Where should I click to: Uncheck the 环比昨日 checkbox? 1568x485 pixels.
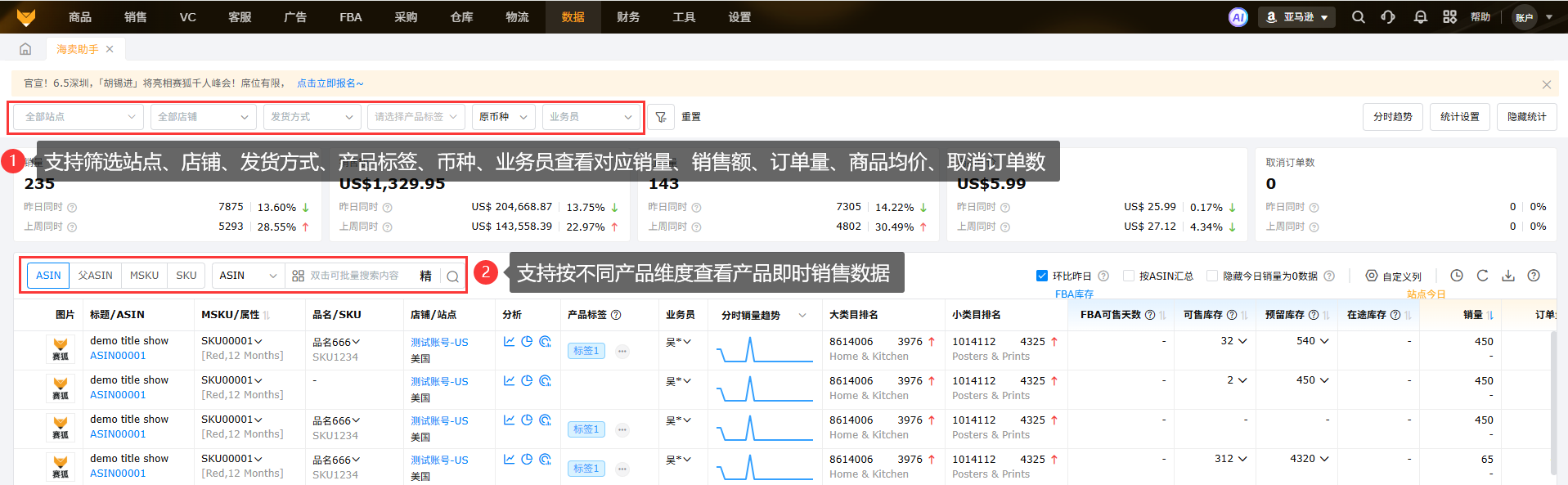point(1042,276)
